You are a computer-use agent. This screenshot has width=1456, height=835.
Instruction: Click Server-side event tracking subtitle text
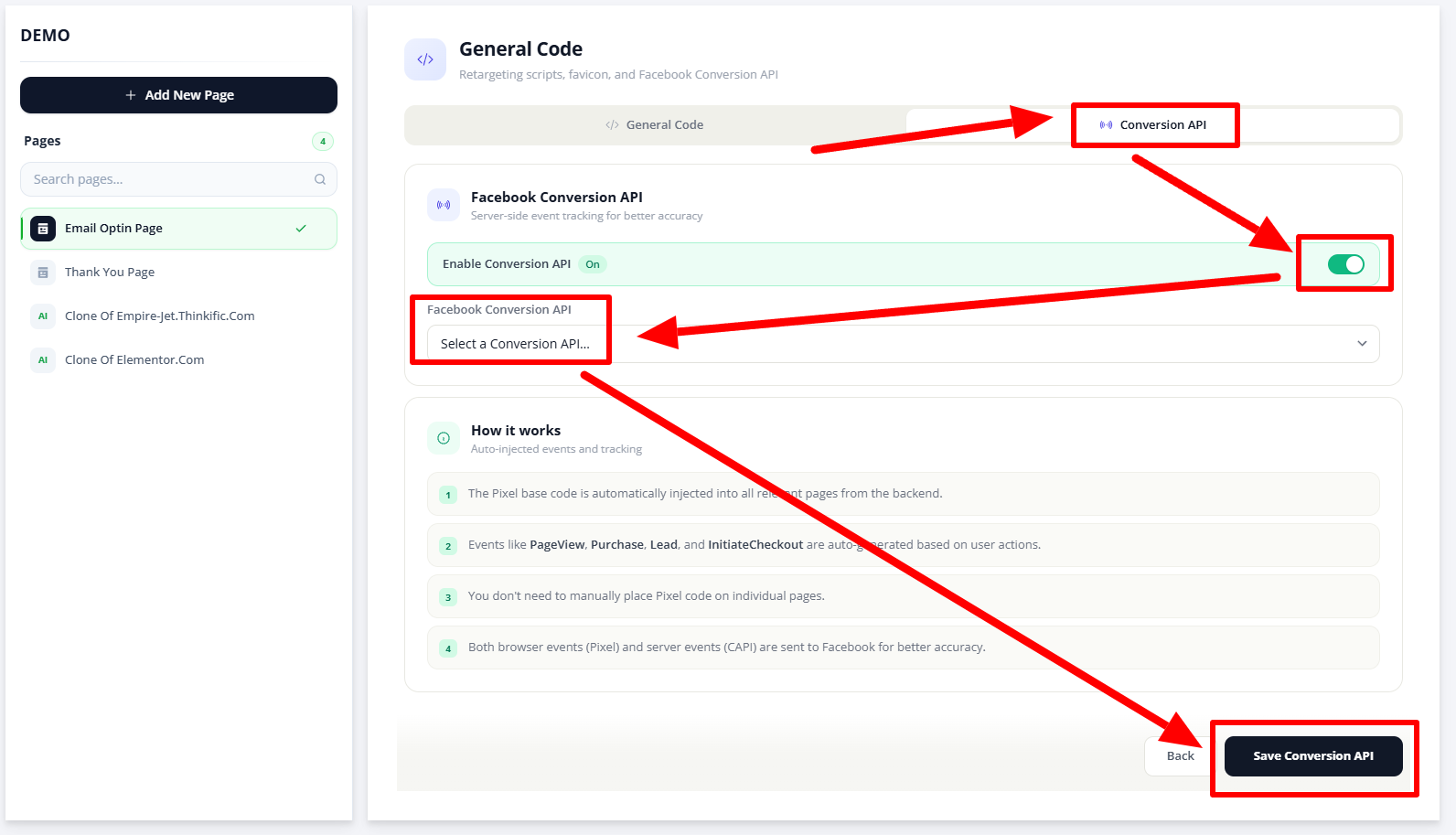[587, 217]
